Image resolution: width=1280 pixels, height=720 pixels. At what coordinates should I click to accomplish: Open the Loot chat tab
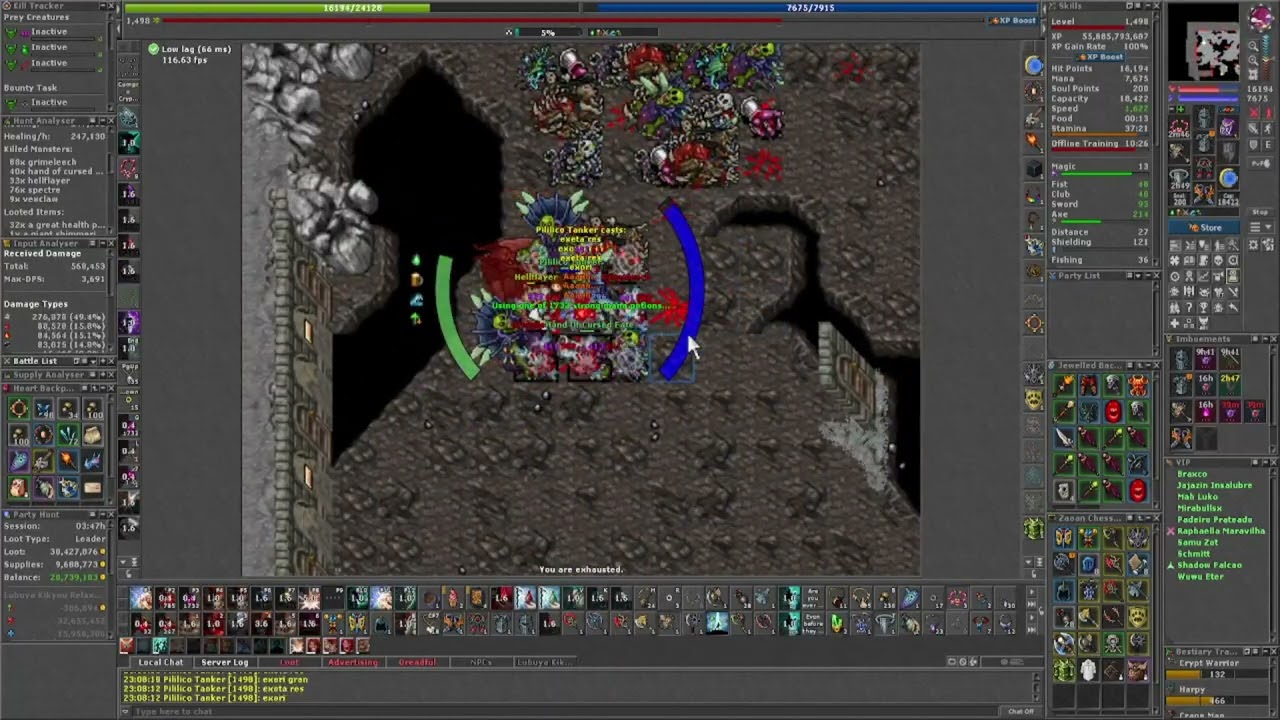tap(289, 662)
